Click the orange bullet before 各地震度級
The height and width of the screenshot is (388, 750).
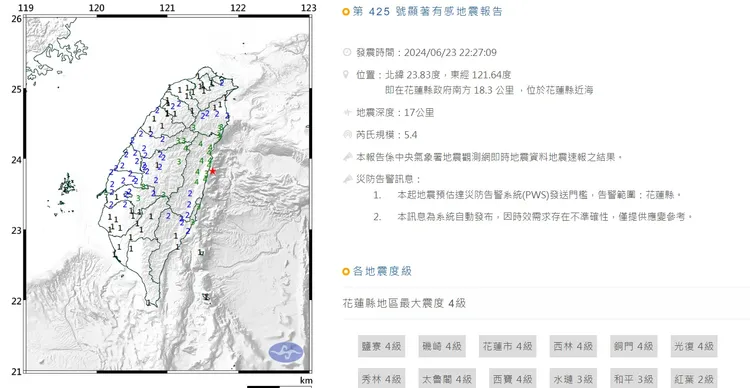click(346, 272)
